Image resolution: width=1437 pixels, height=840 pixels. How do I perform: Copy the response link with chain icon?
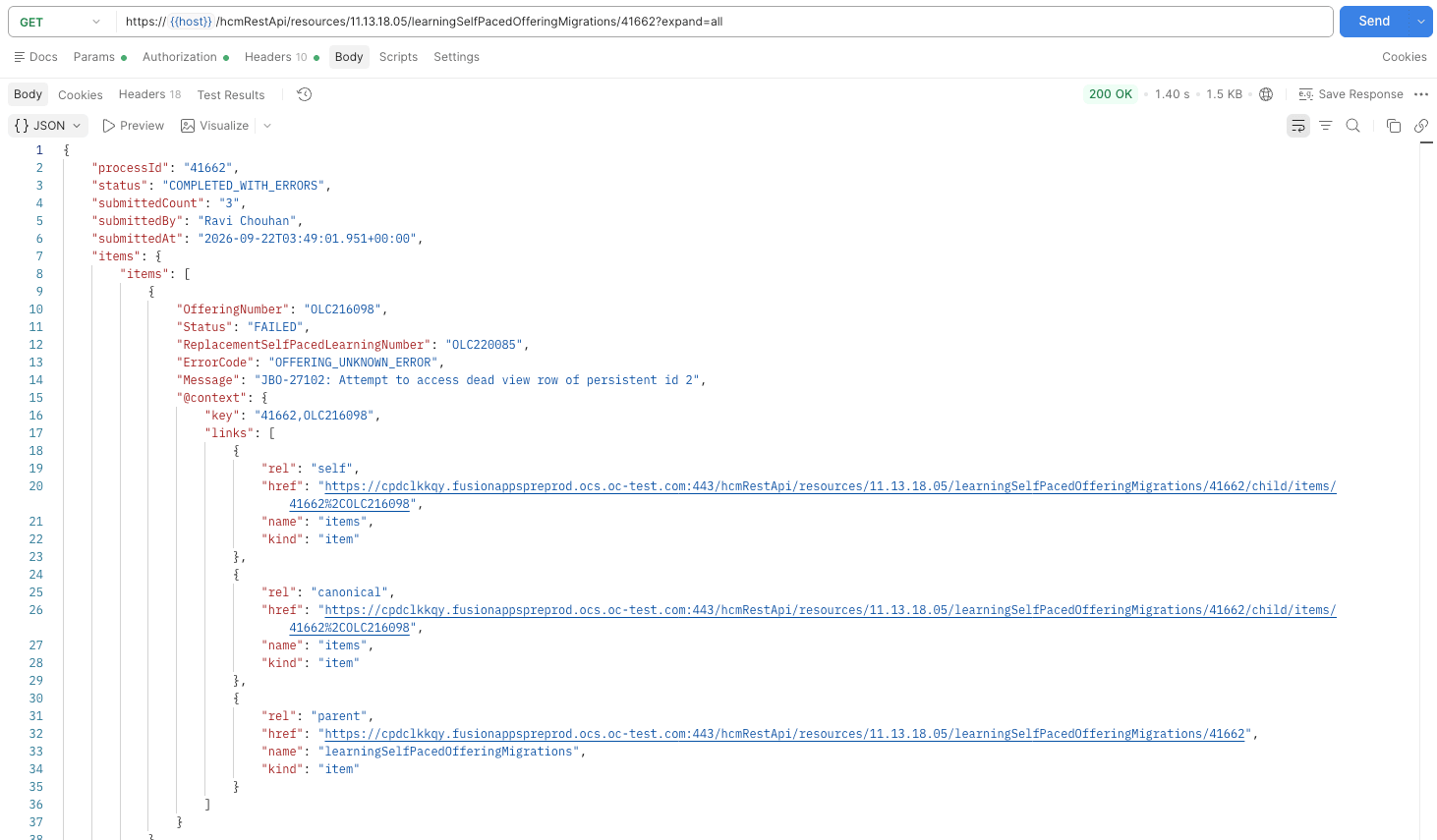[x=1421, y=126]
